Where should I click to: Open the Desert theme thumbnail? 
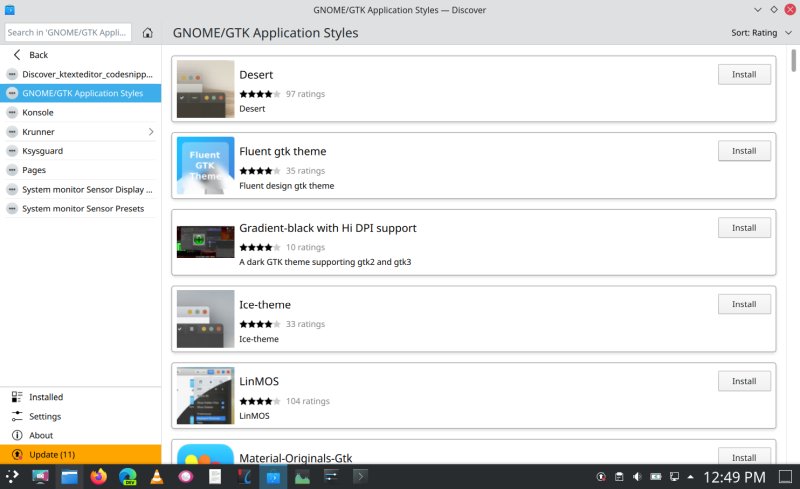coord(206,89)
